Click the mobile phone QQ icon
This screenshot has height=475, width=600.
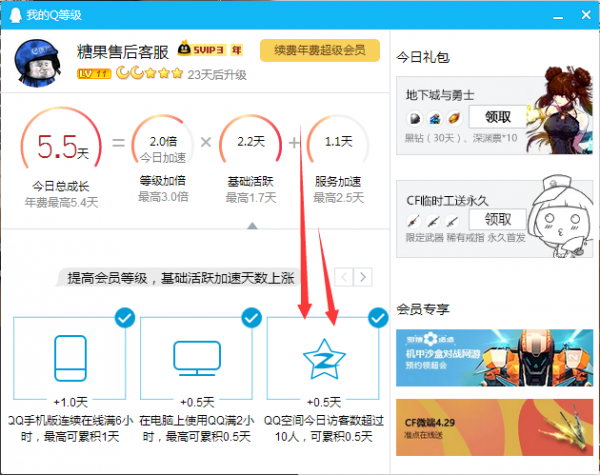(70, 358)
